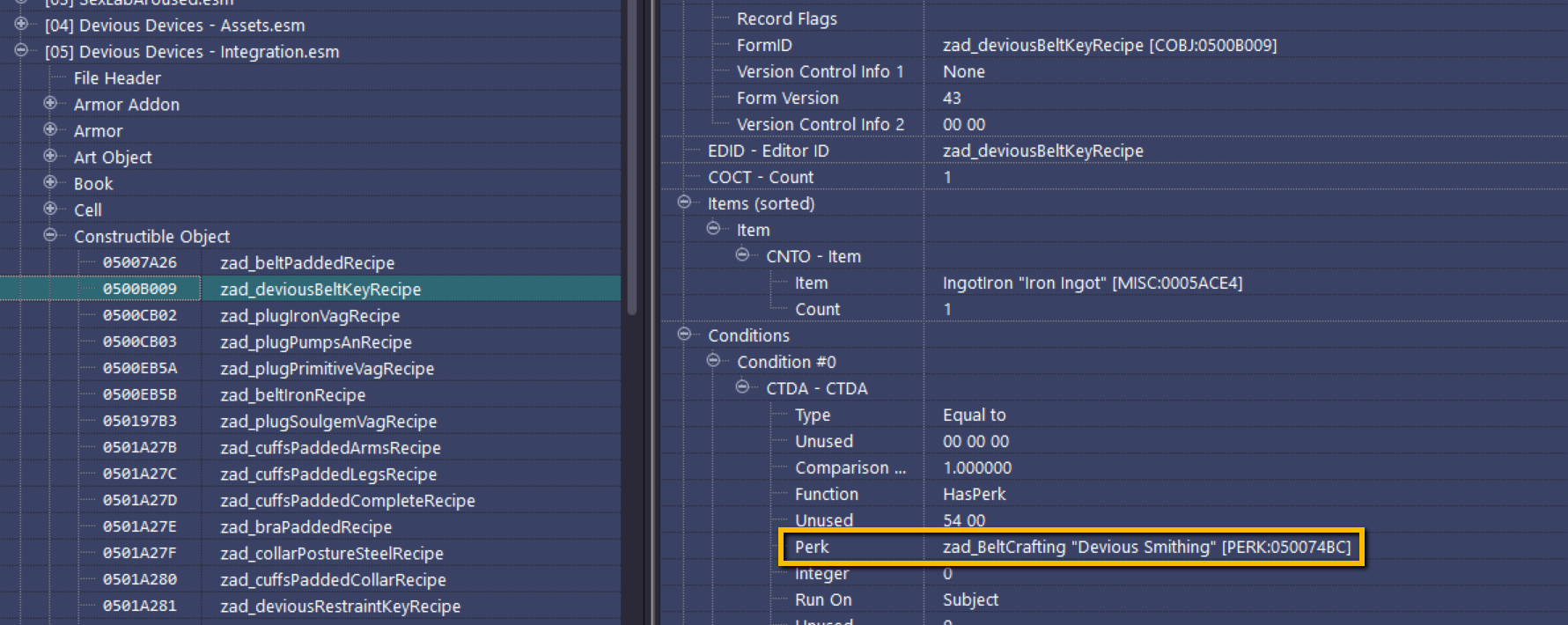Click the Record Flags row label
This screenshot has height=625, width=1568.
click(x=787, y=18)
